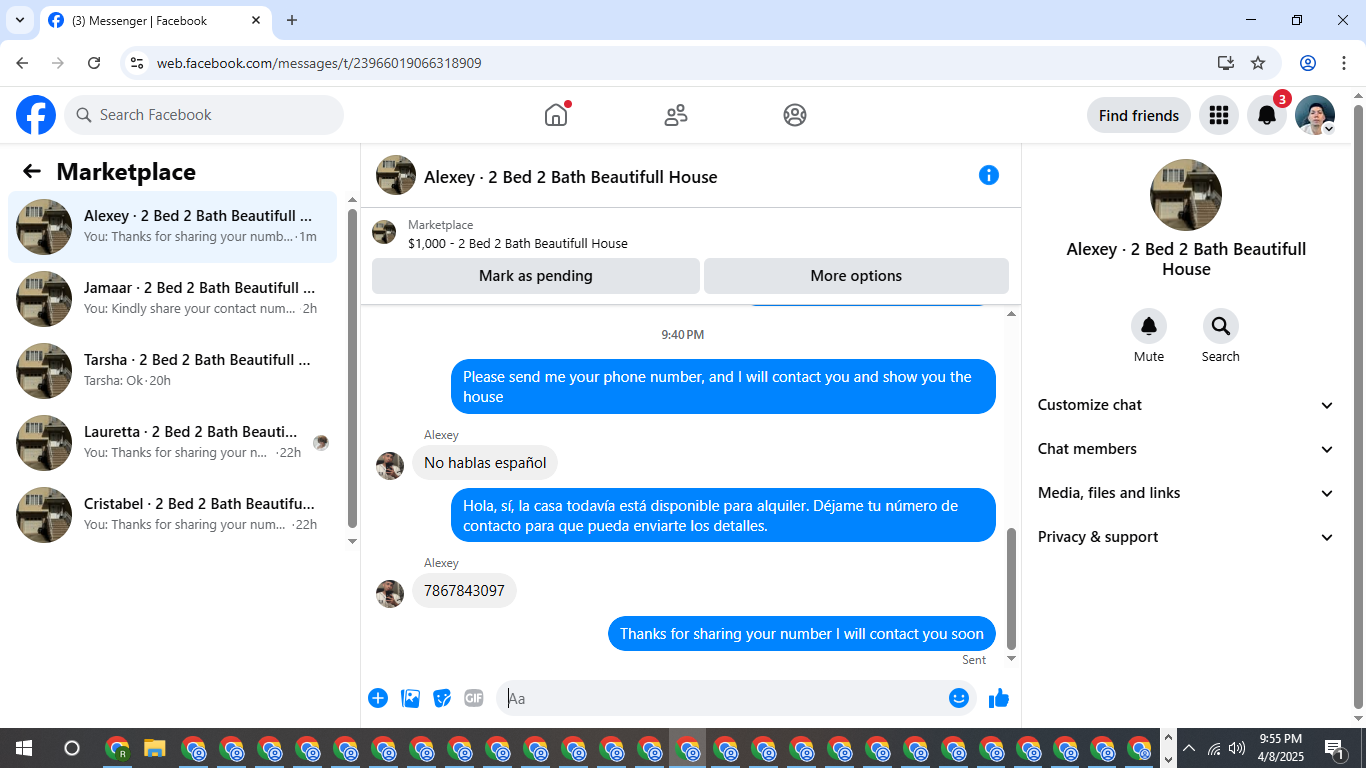Choose a GIF icon in composer
The image size is (1366, 768).
tap(474, 698)
